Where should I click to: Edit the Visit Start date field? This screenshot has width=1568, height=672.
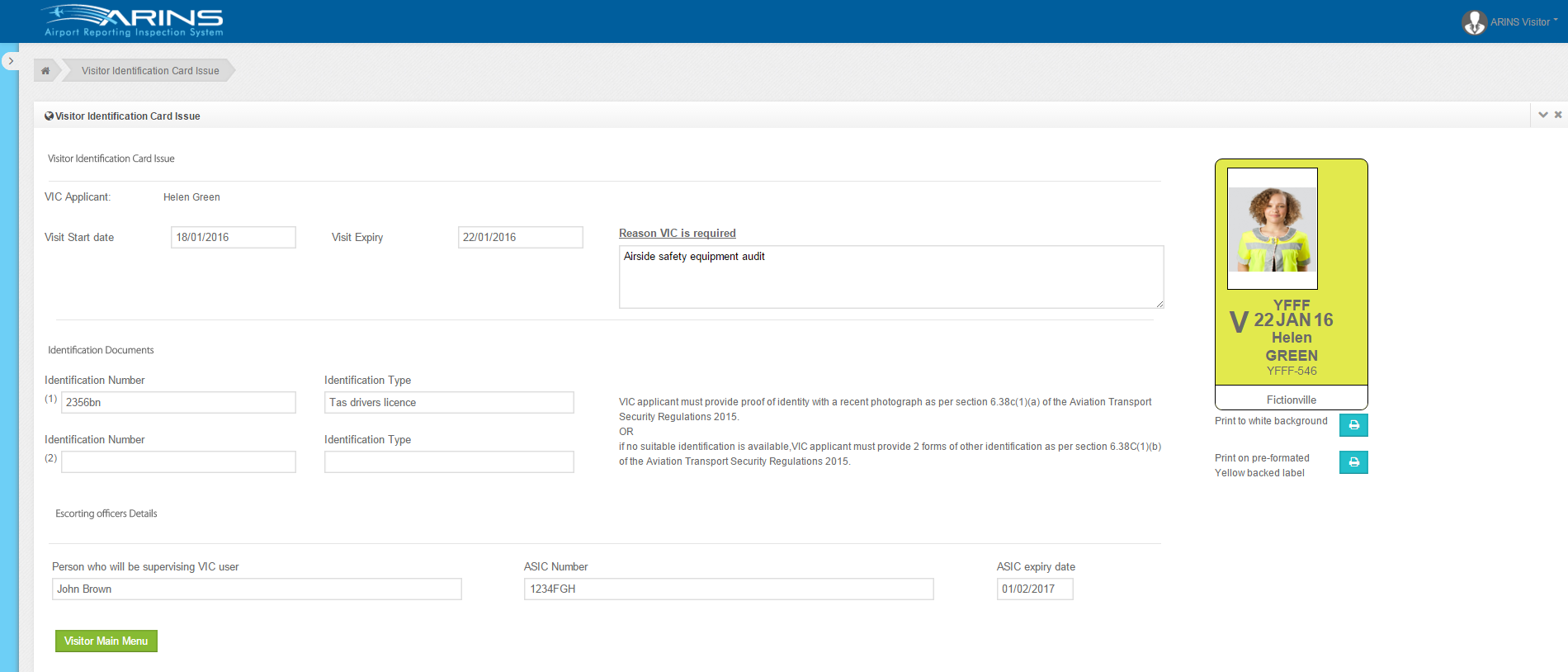coord(233,238)
